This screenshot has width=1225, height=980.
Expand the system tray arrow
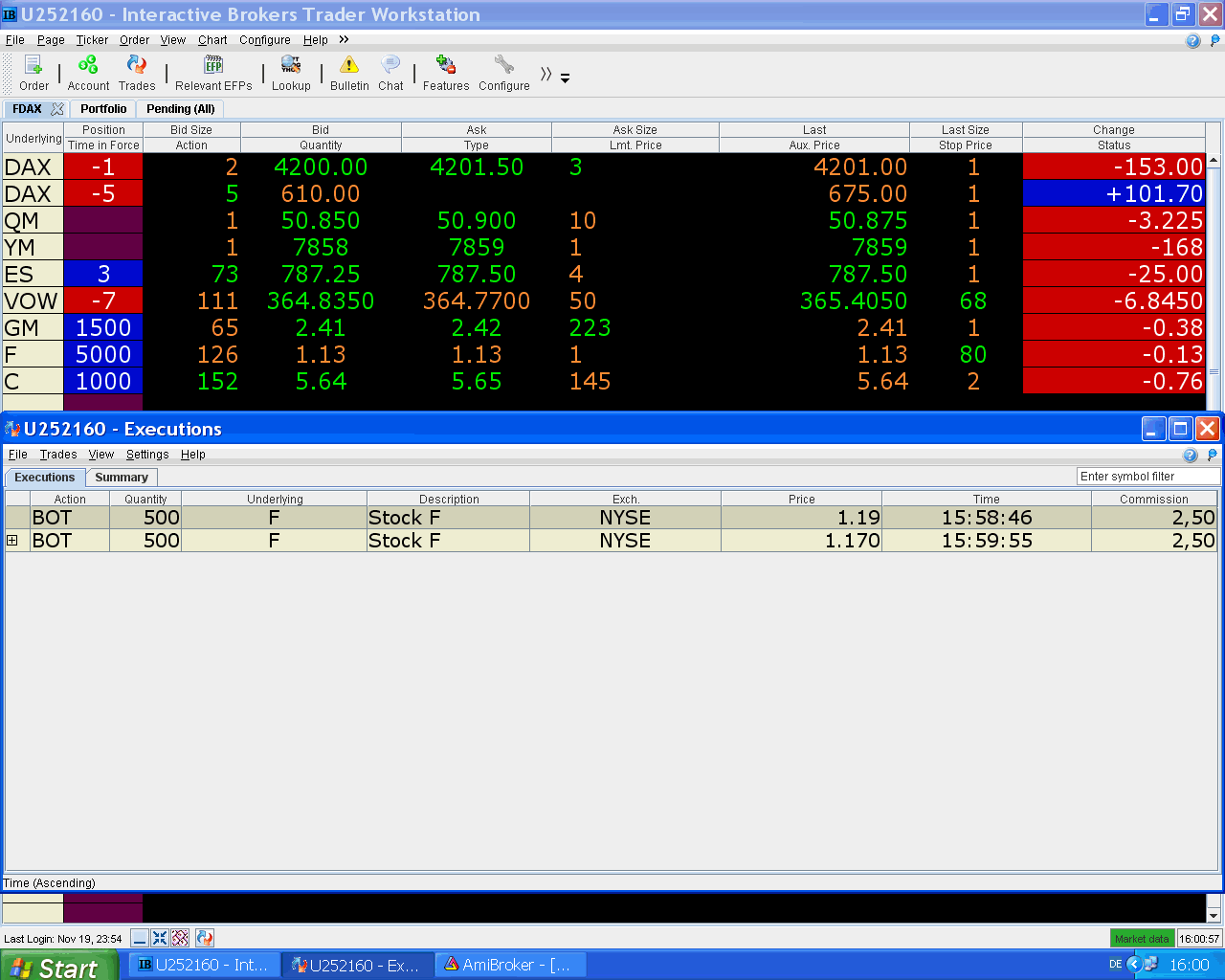[x=1134, y=965]
